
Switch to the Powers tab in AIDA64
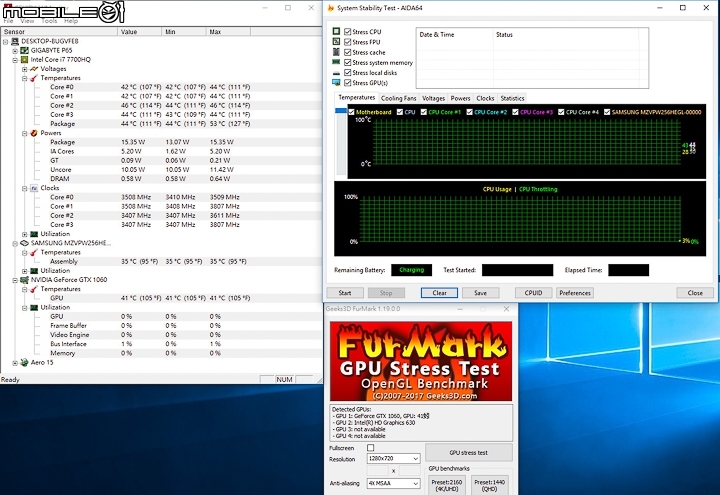461,98
